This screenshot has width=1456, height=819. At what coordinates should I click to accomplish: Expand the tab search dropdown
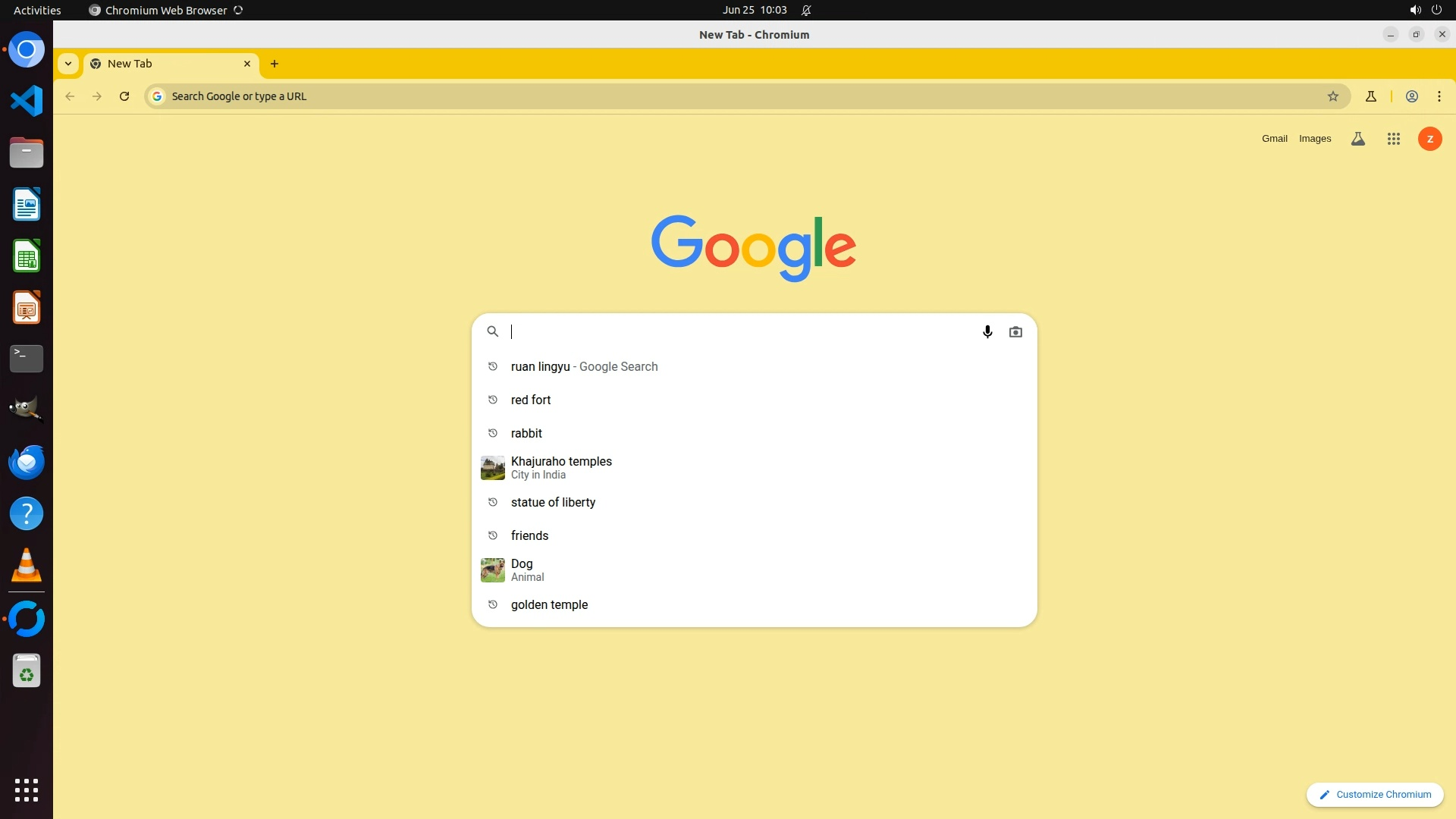pyautogui.click(x=68, y=64)
